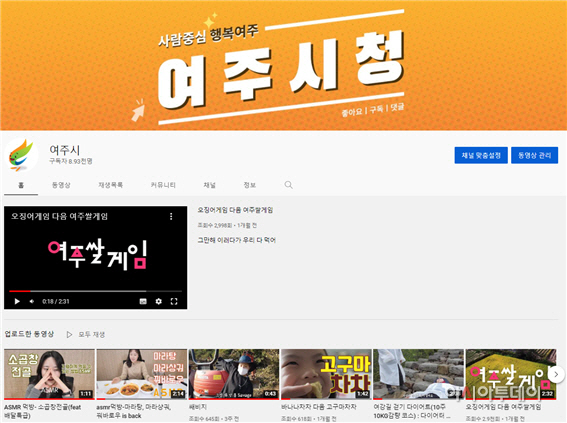Open the channel search magnifier icon
This screenshot has height=423, width=567.
pos(288,185)
